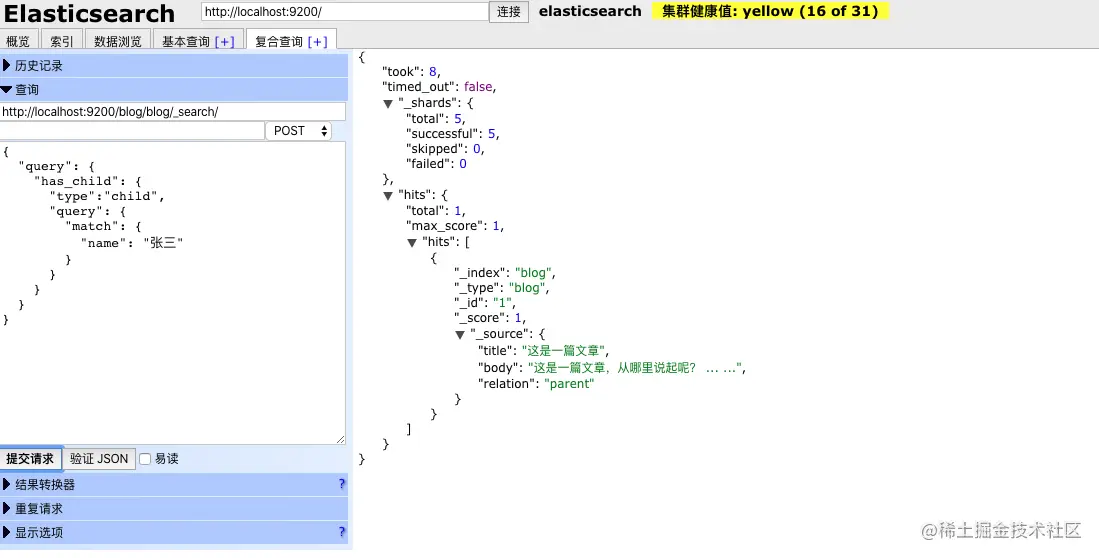The height and width of the screenshot is (558, 1099).
Task: Click the 验证 JSON button
Action: [x=99, y=459]
